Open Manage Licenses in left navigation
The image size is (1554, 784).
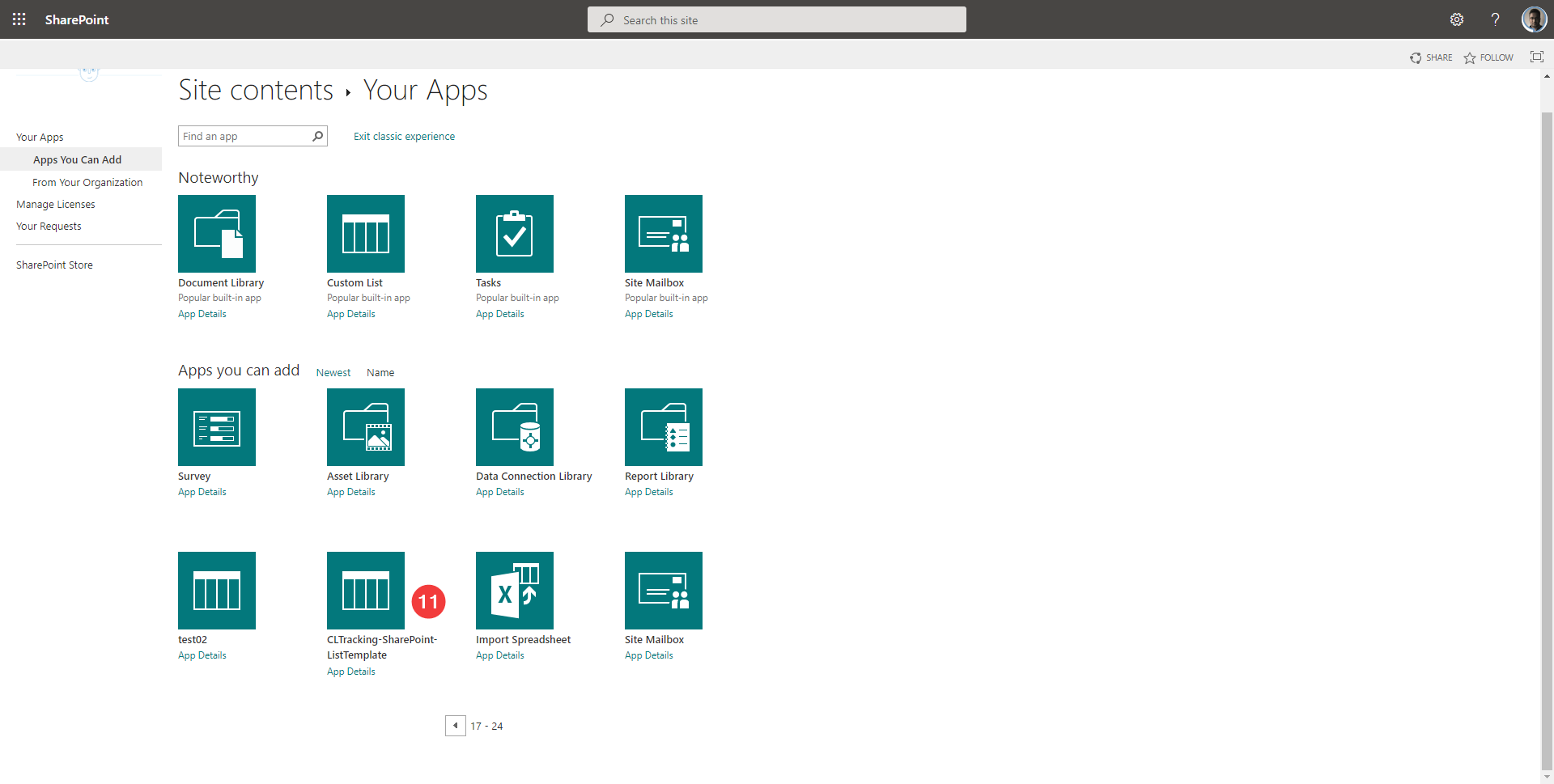click(56, 205)
